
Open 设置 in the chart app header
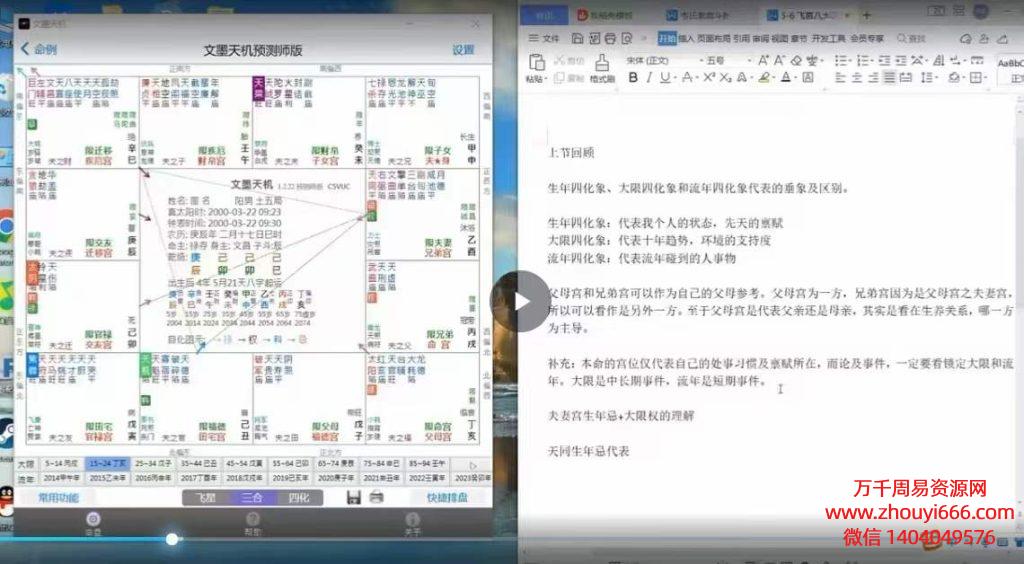[x=463, y=49]
